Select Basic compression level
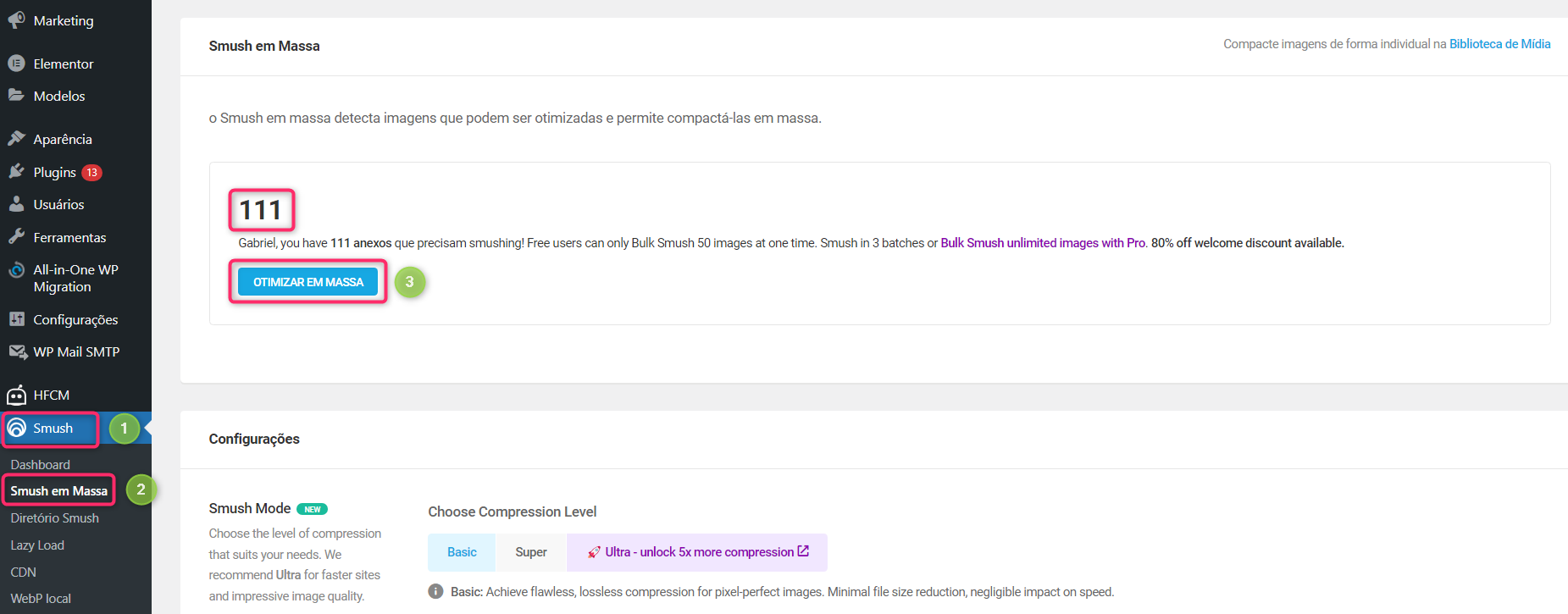The height and width of the screenshot is (614, 1568). click(x=462, y=552)
